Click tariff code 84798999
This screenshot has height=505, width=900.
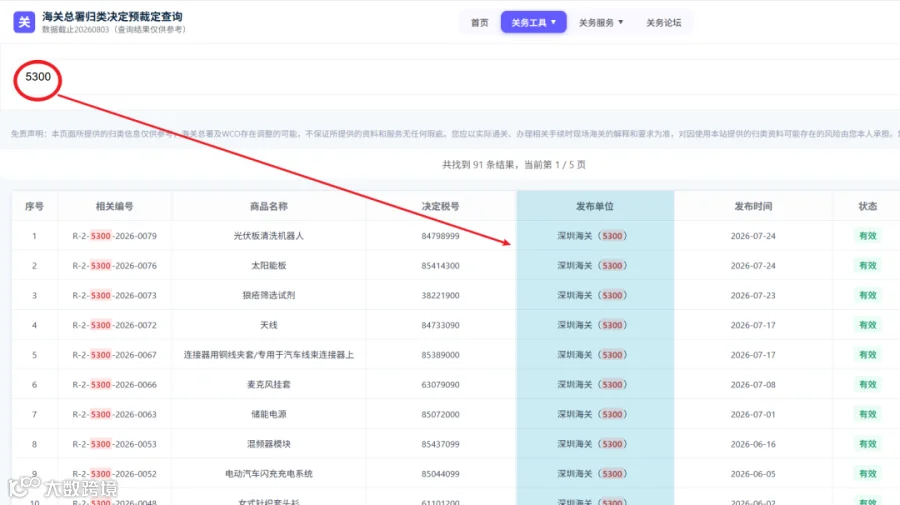pos(440,236)
